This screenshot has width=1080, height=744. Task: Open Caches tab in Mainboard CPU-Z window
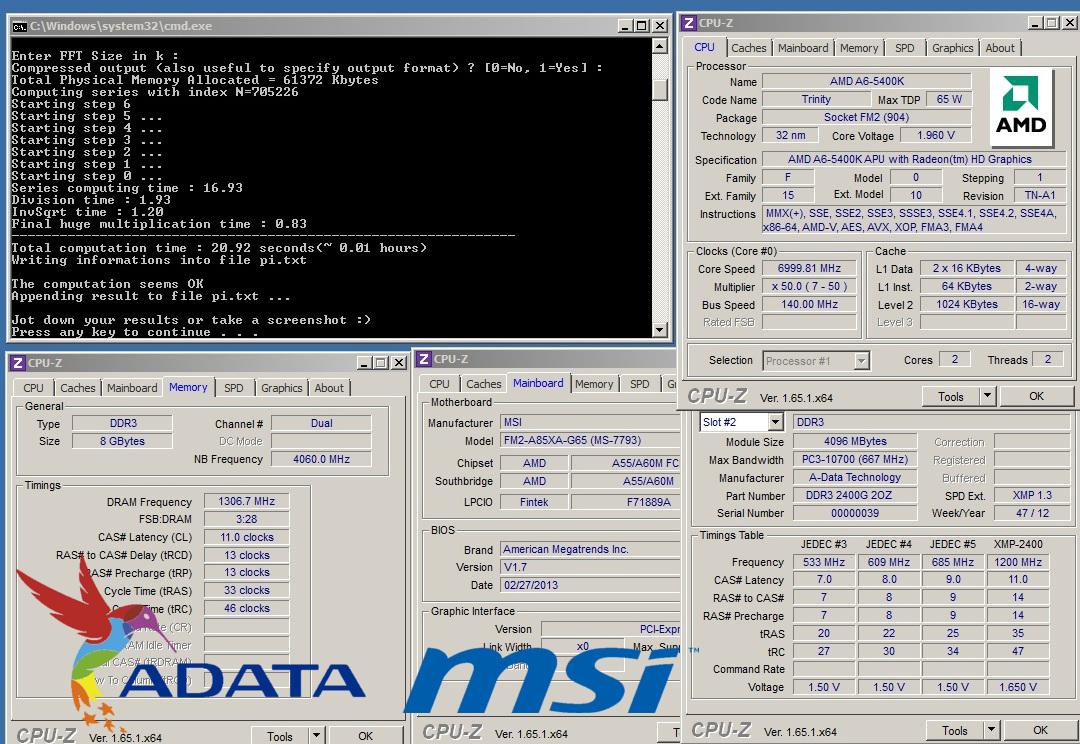(484, 384)
